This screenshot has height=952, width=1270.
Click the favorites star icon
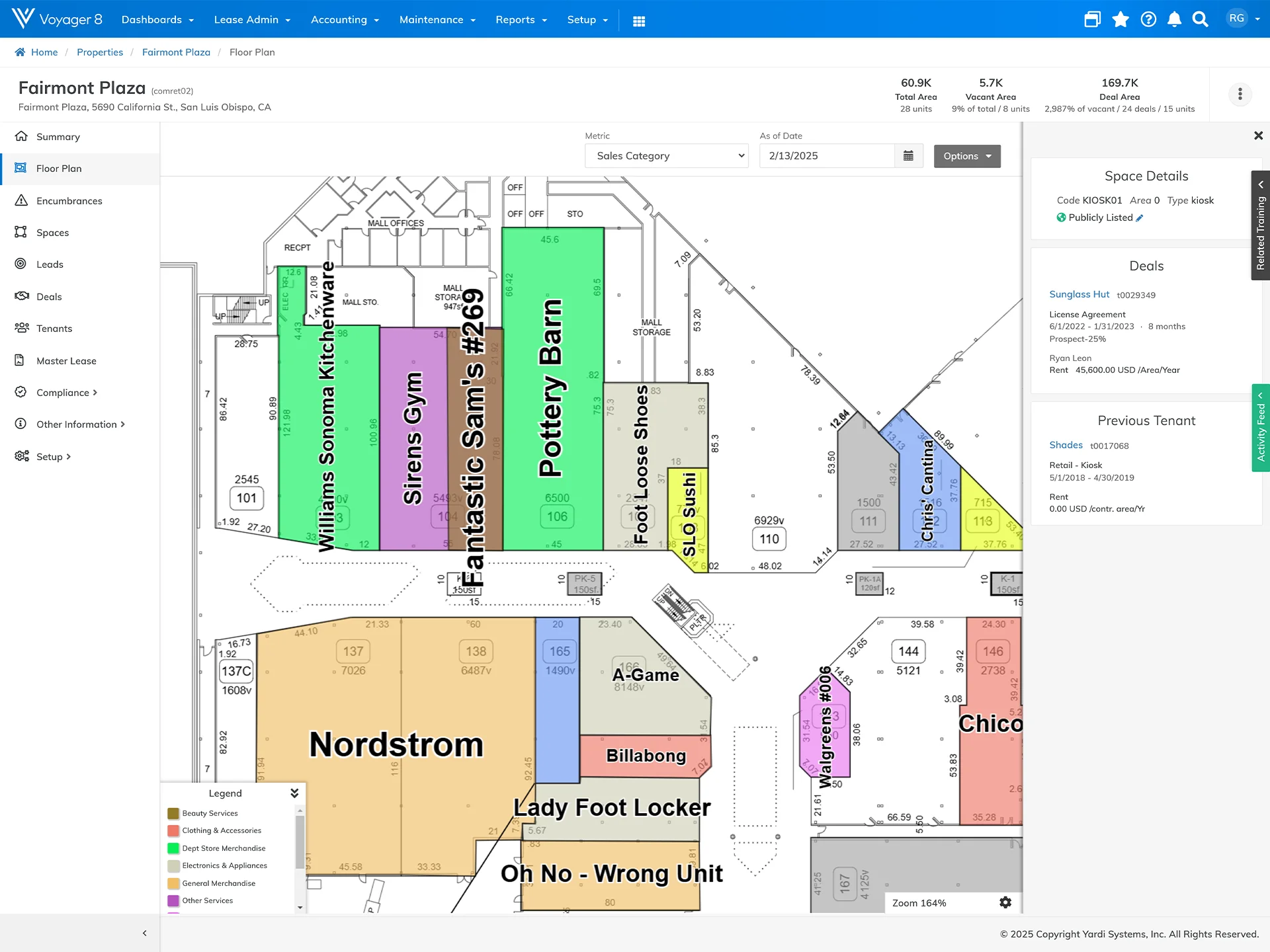coord(1121,19)
